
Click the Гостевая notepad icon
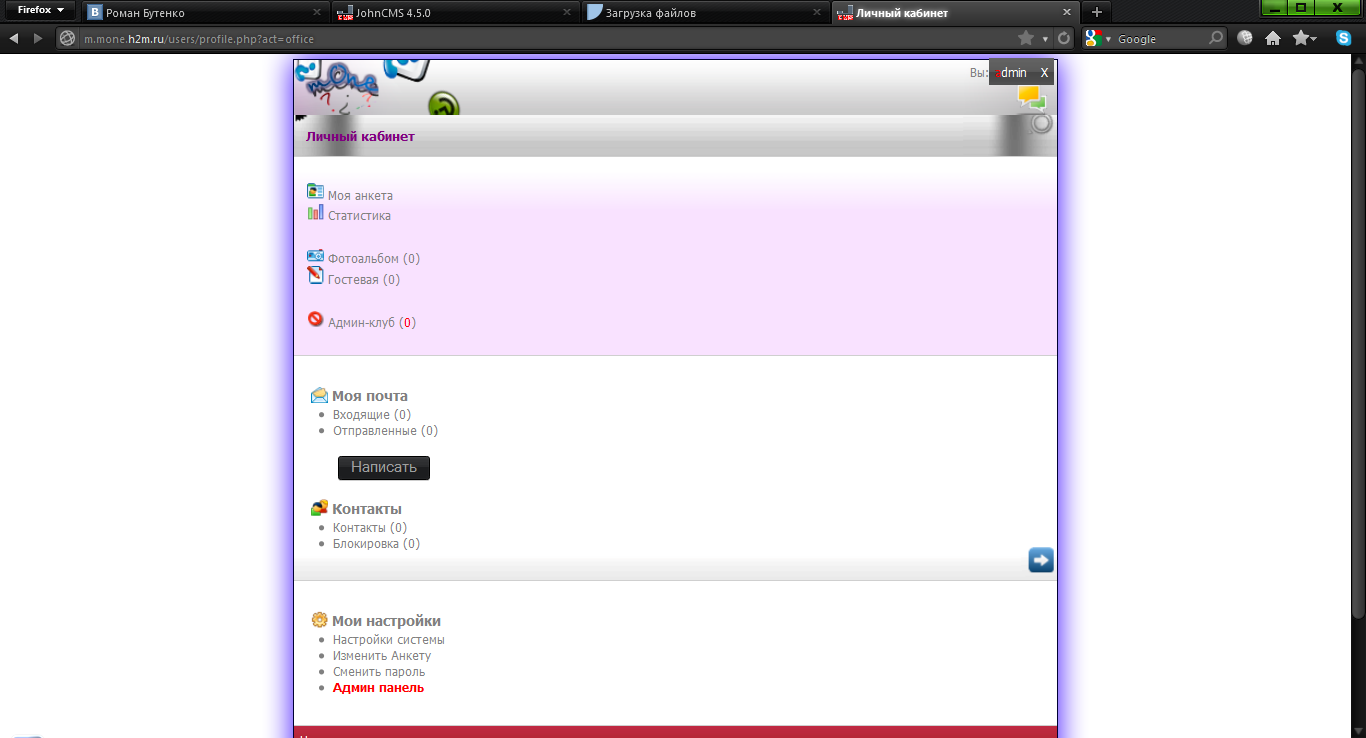click(315, 275)
